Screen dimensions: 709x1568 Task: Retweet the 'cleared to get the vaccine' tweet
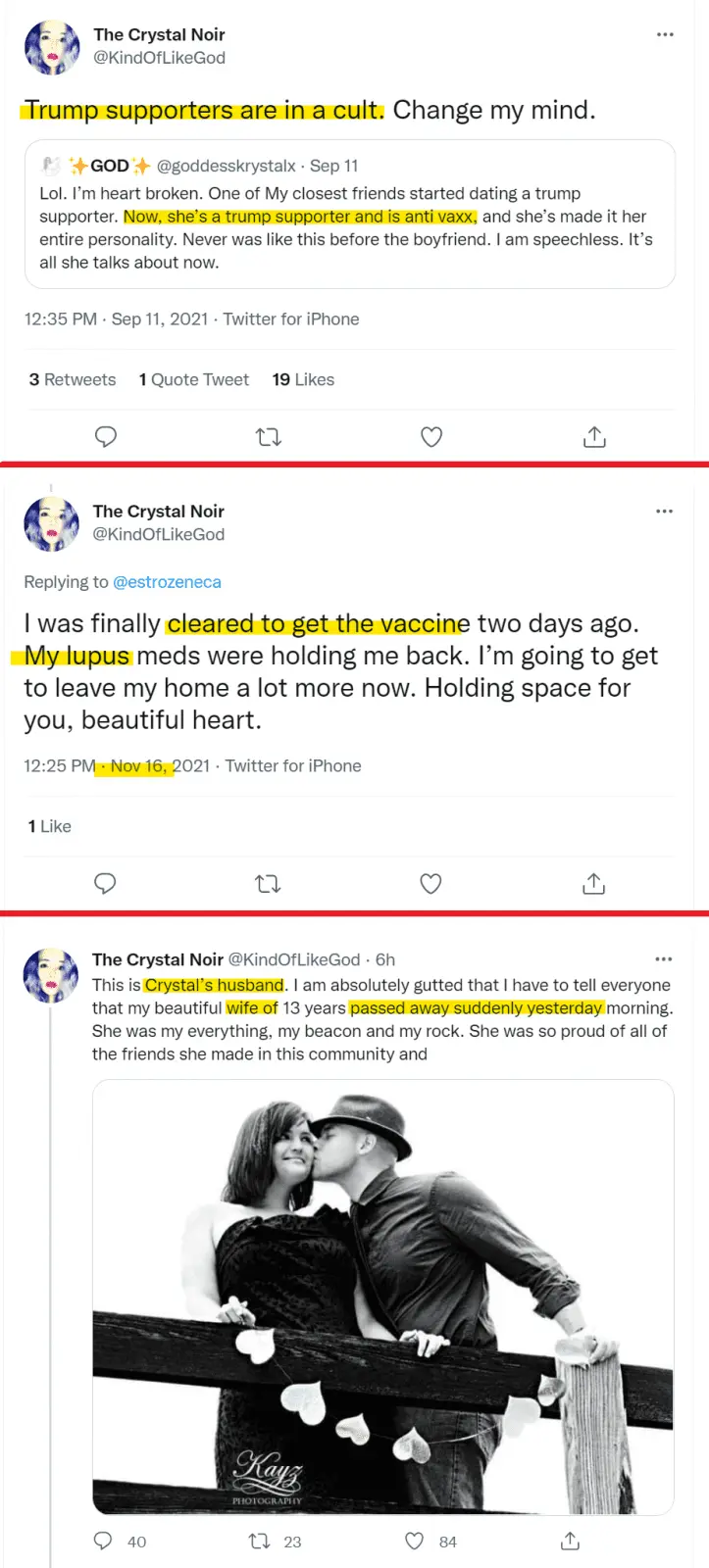click(268, 884)
